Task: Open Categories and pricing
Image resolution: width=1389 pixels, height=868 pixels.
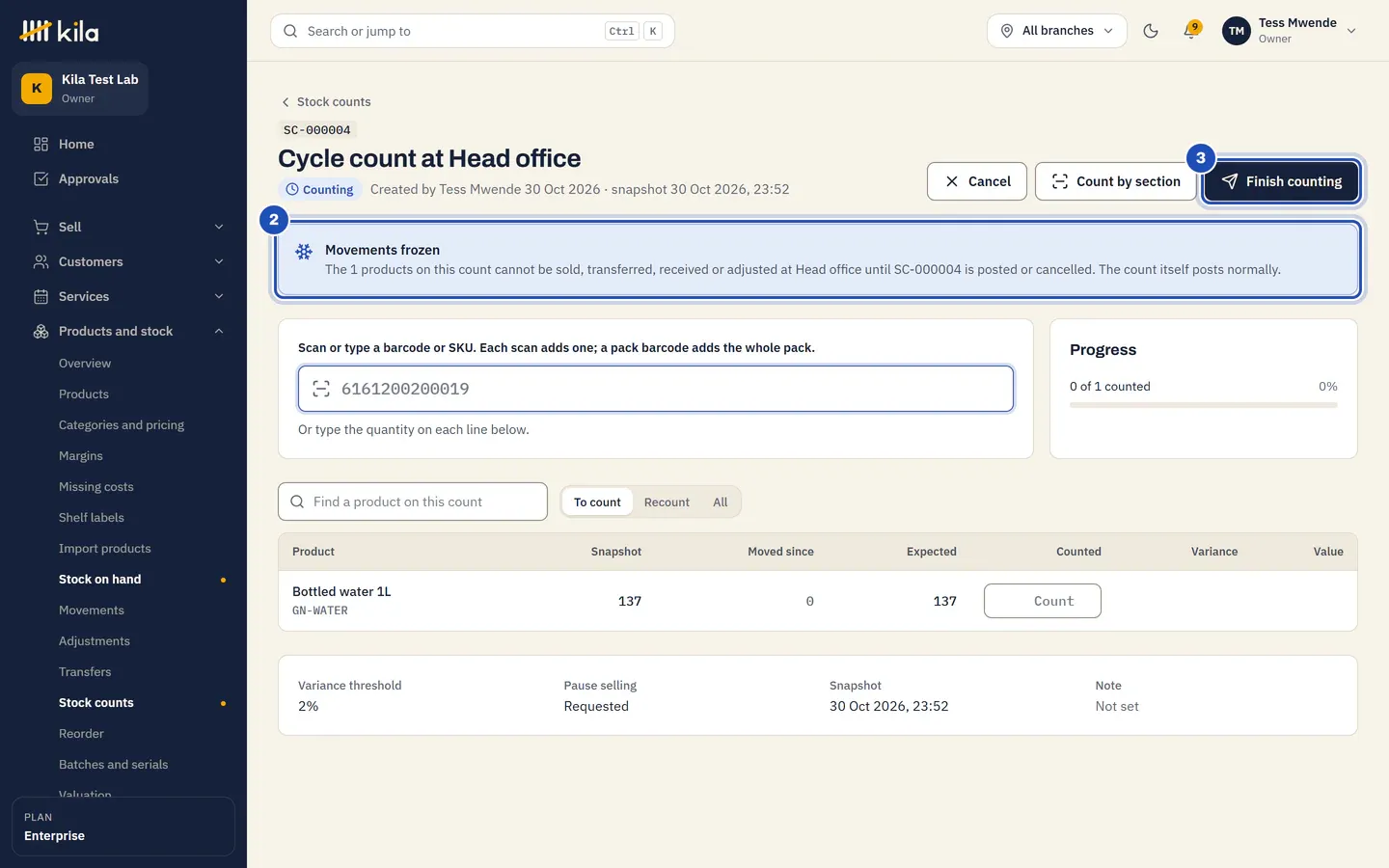Action: (x=122, y=425)
